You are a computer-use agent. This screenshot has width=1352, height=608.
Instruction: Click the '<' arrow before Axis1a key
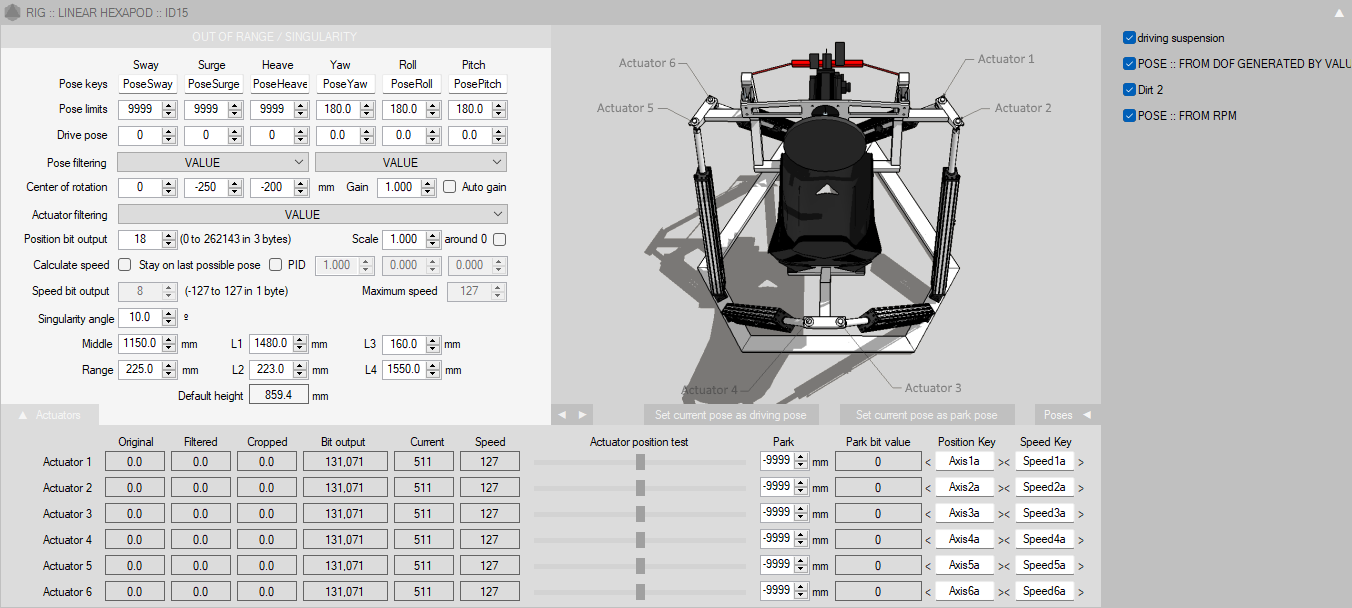click(x=928, y=462)
